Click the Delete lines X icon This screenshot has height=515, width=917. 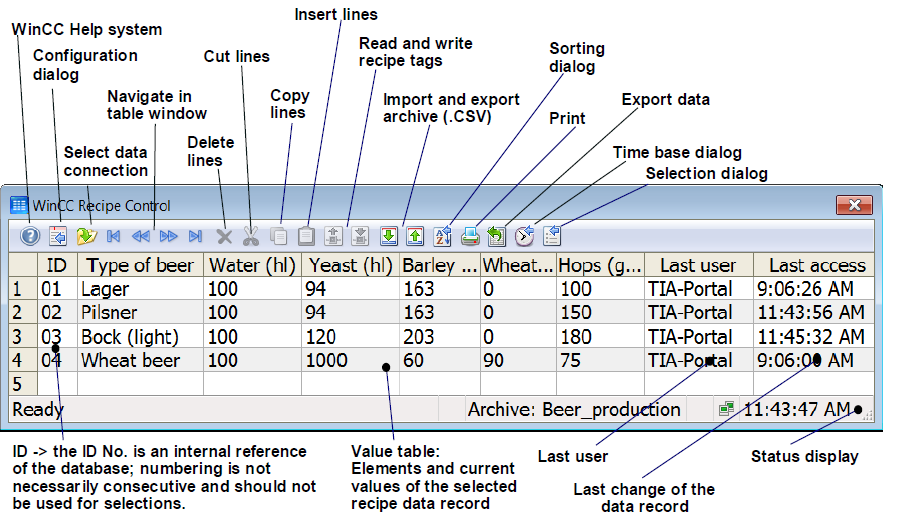224,237
